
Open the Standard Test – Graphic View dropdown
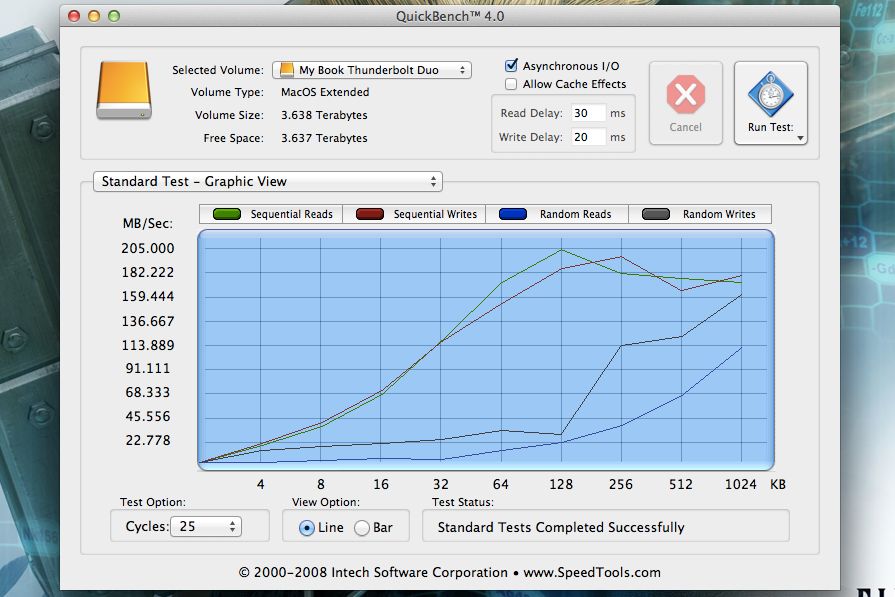268,181
